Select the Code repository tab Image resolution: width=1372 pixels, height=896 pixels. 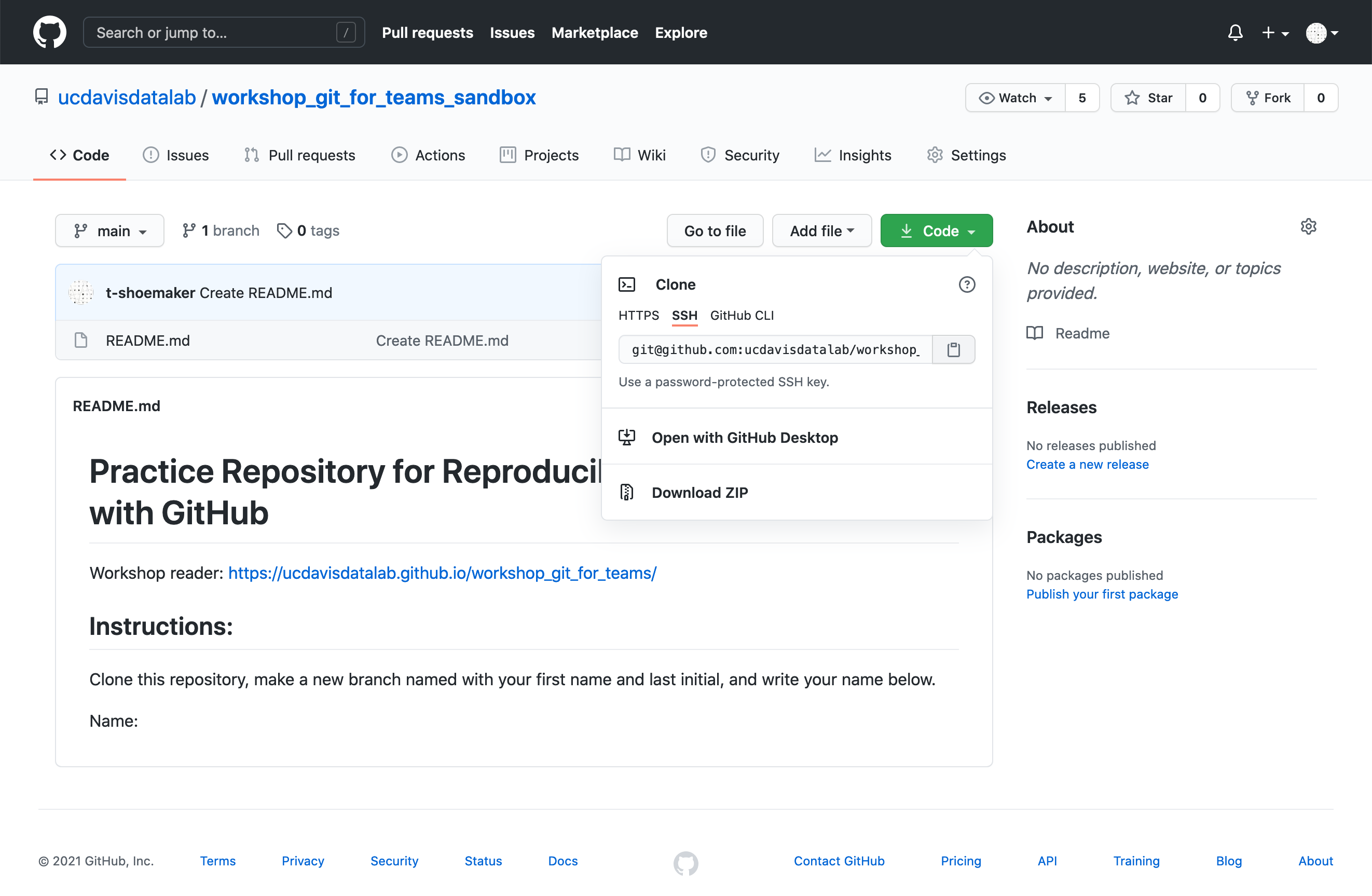click(79, 155)
